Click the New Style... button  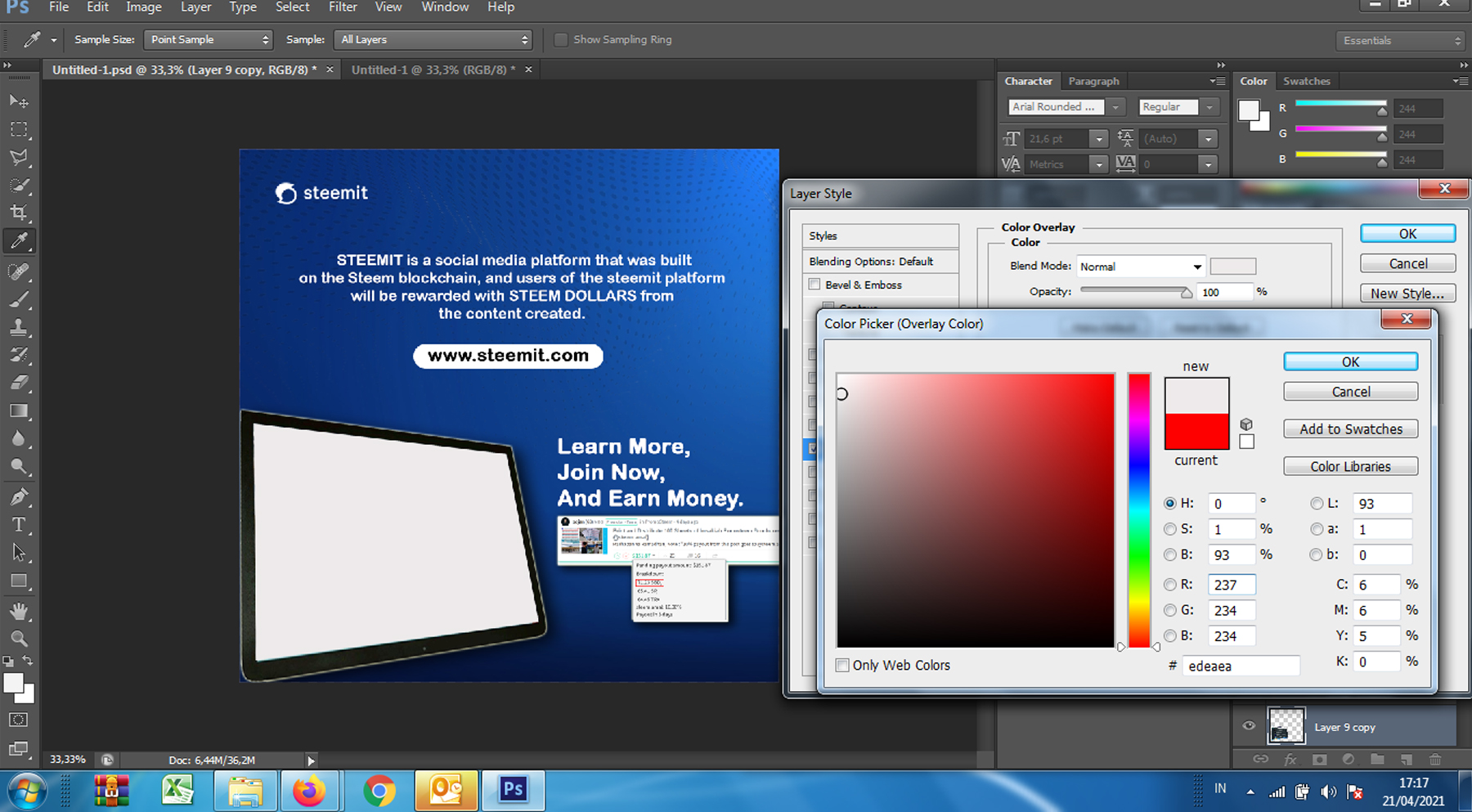point(1407,294)
